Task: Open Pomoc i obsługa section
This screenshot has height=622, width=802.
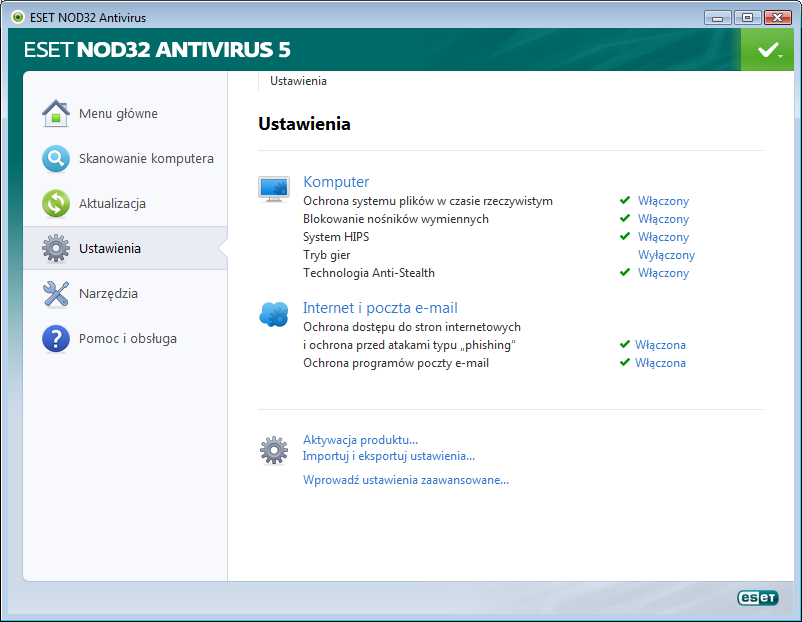Action: click(128, 339)
